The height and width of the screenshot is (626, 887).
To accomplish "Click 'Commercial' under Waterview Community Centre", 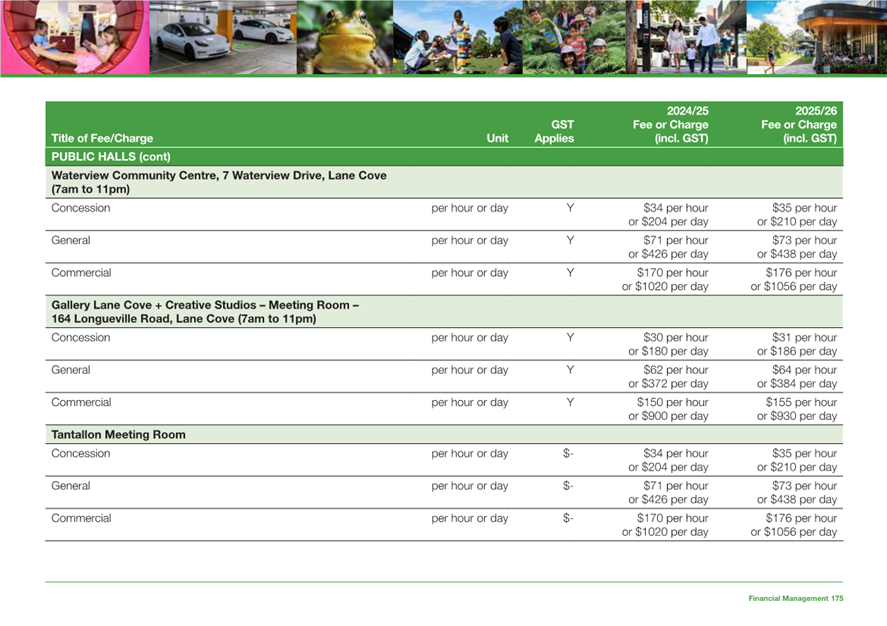I will coord(81,272).
